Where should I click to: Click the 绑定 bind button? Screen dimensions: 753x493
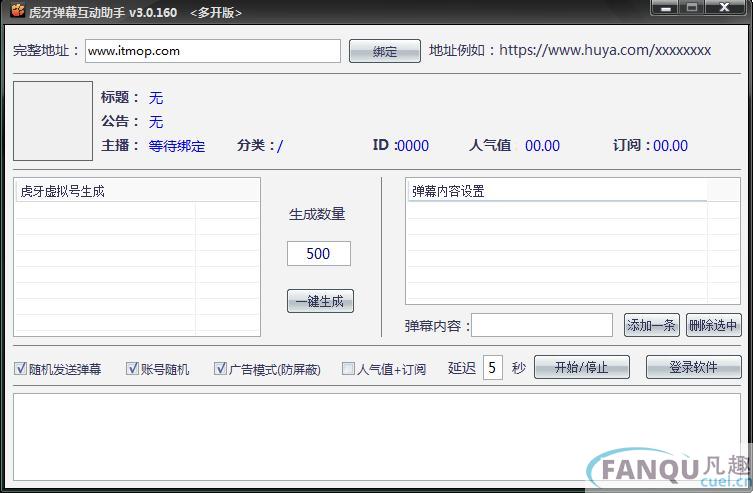pyautogui.click(x=385, y=51)
